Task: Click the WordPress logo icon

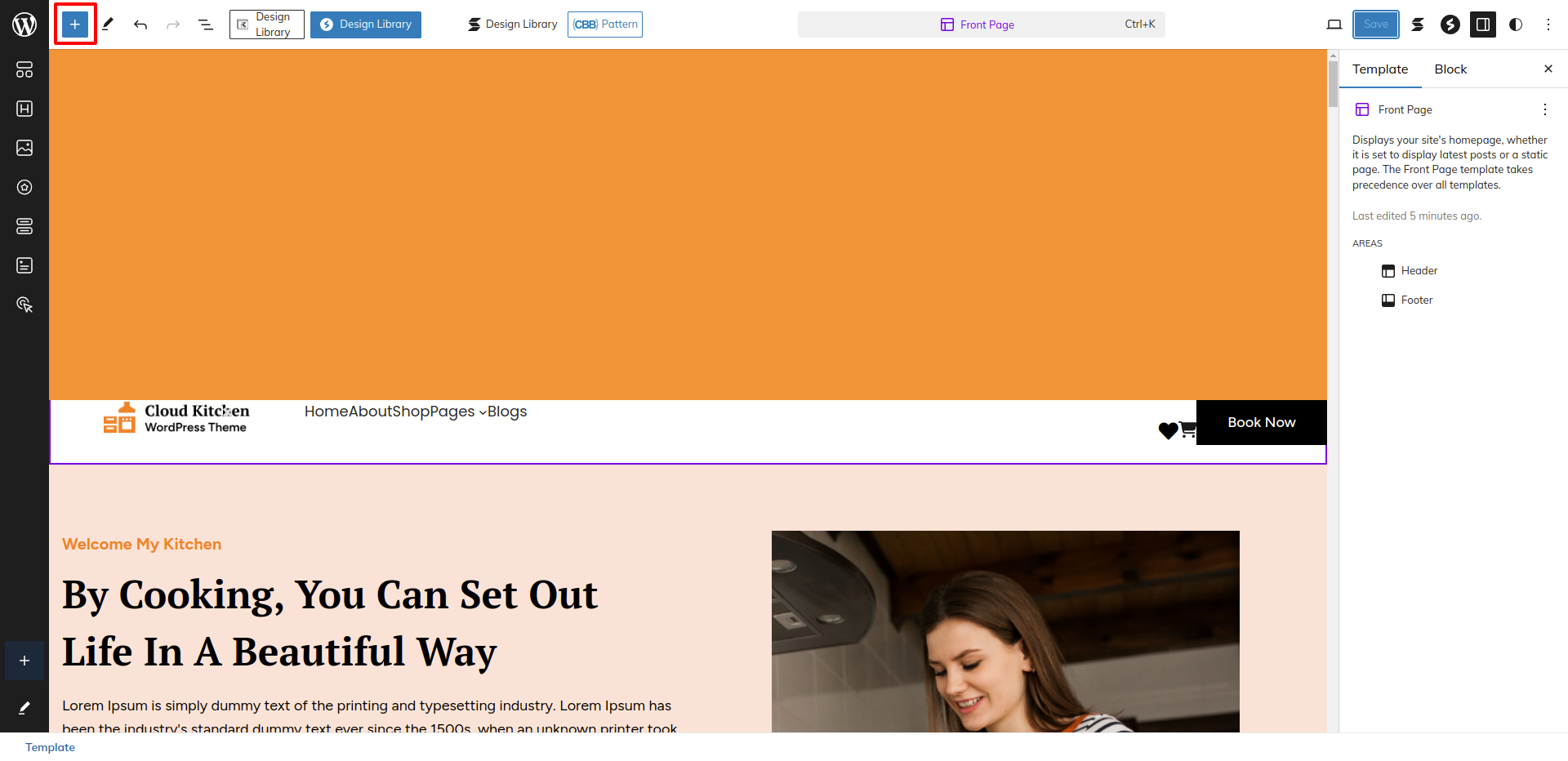Action: (24, 24)
